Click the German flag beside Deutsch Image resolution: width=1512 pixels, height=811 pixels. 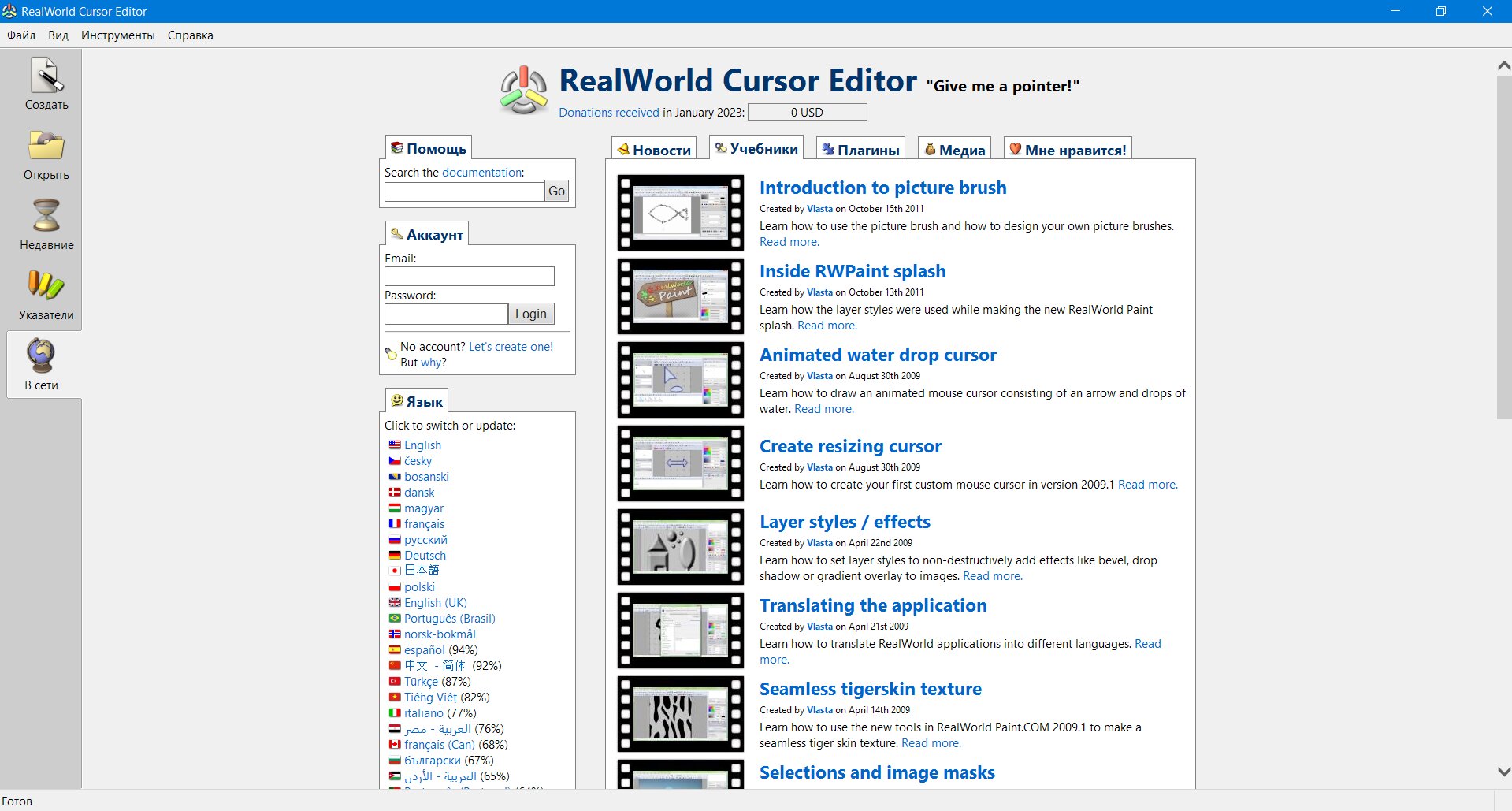pyautogui.click(x=395, y=556)
